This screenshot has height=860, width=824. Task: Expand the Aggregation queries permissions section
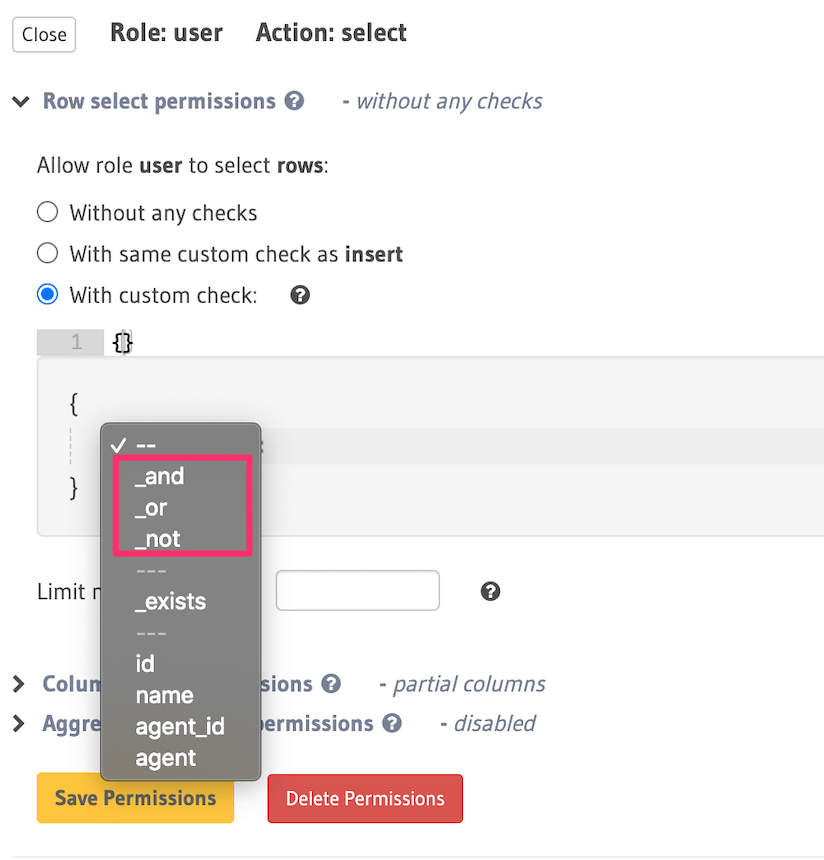(x=19, y=723)
